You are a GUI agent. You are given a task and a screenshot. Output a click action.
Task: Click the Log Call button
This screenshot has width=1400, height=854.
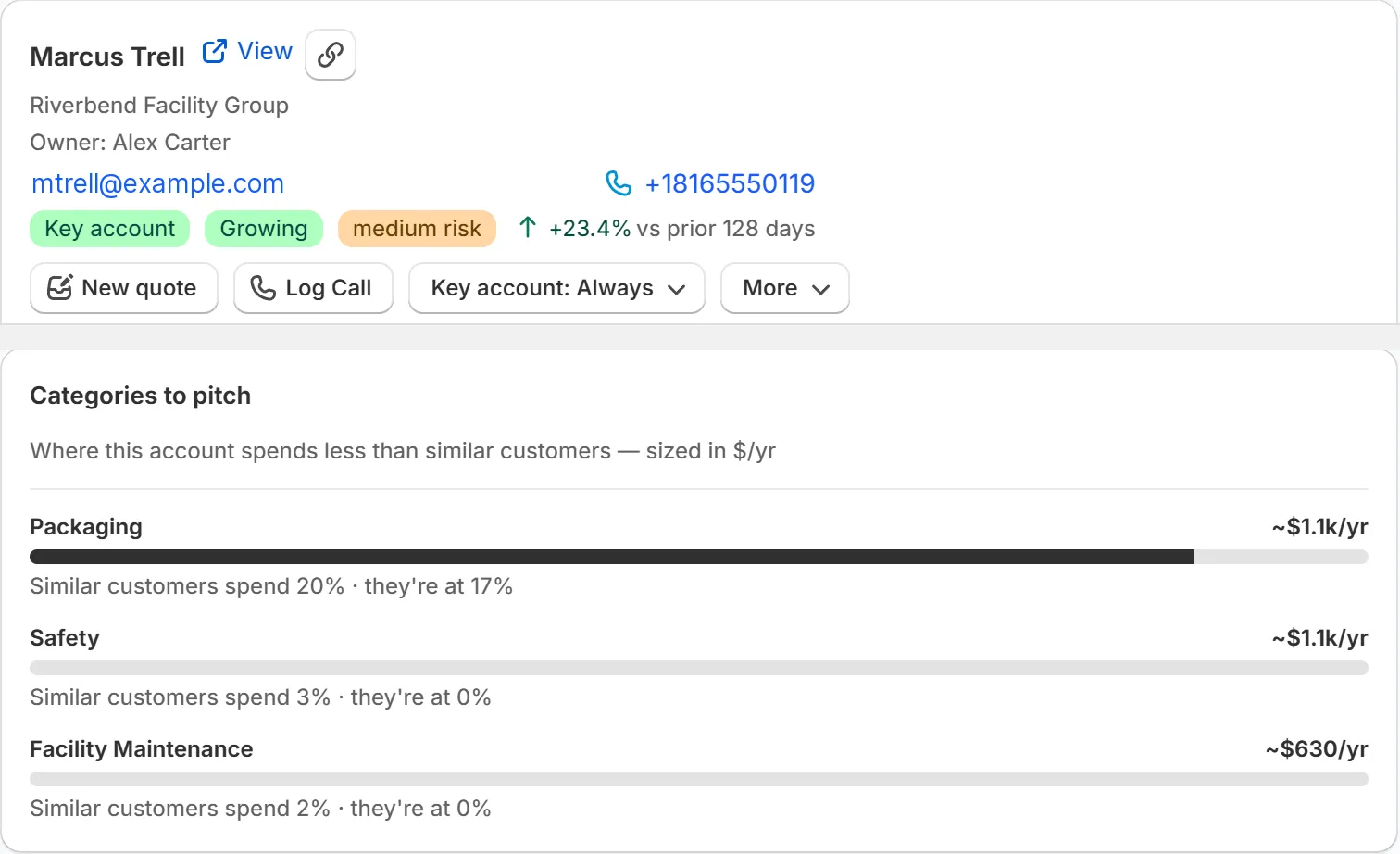313,288
